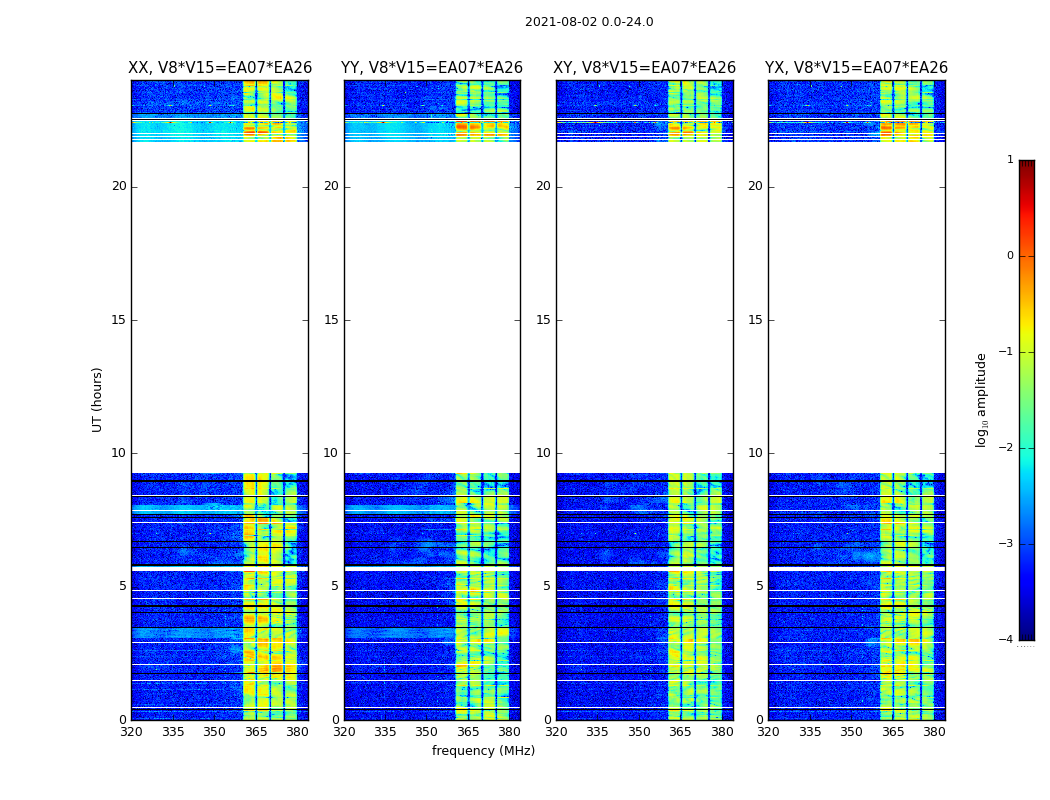Click the XX, V8*V15=EA07*EA26 panel title
This screenshot has width=1050, height=800.
pyautogui.click(x=220, y=68)
